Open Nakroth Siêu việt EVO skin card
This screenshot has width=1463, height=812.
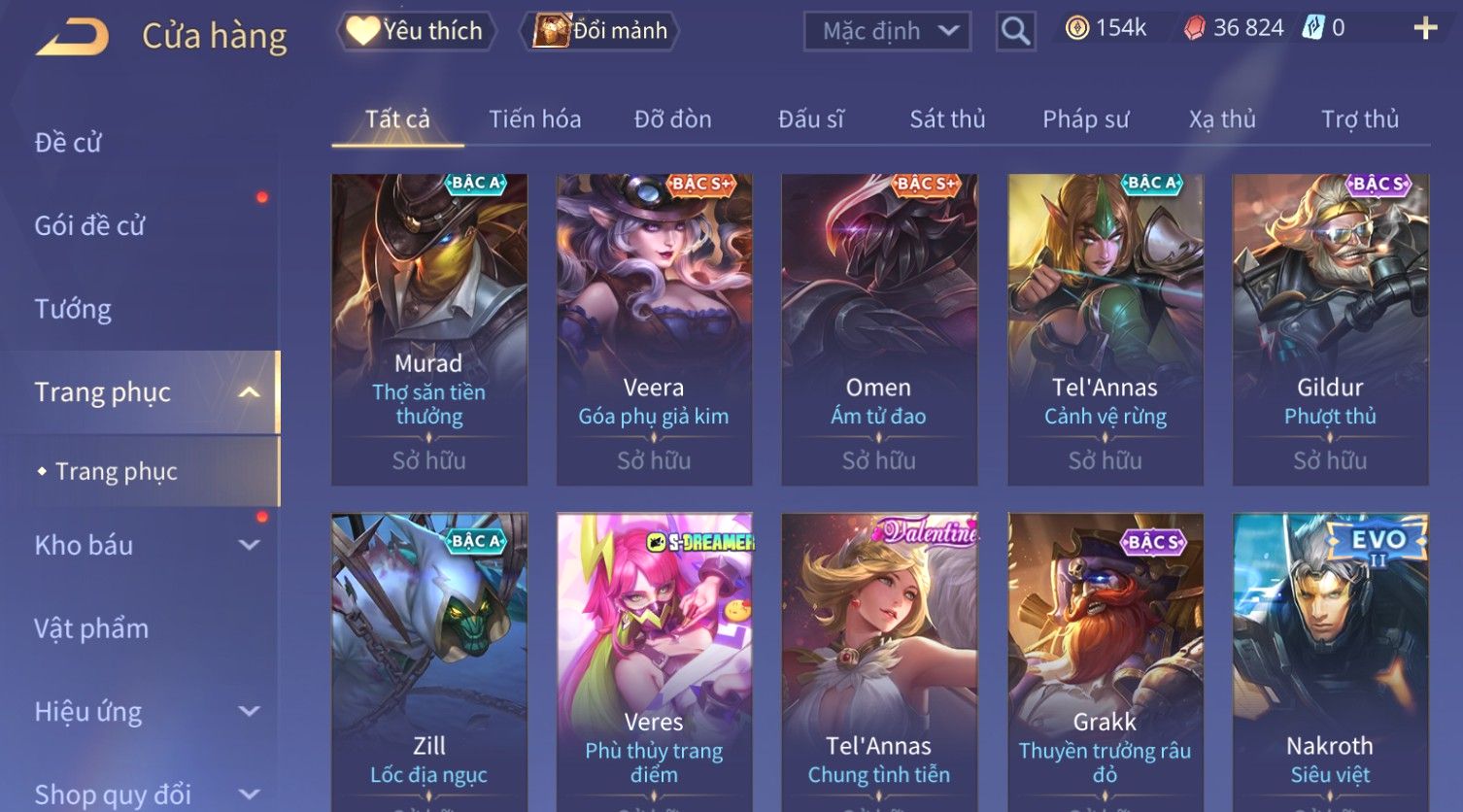coord(1330,662)
